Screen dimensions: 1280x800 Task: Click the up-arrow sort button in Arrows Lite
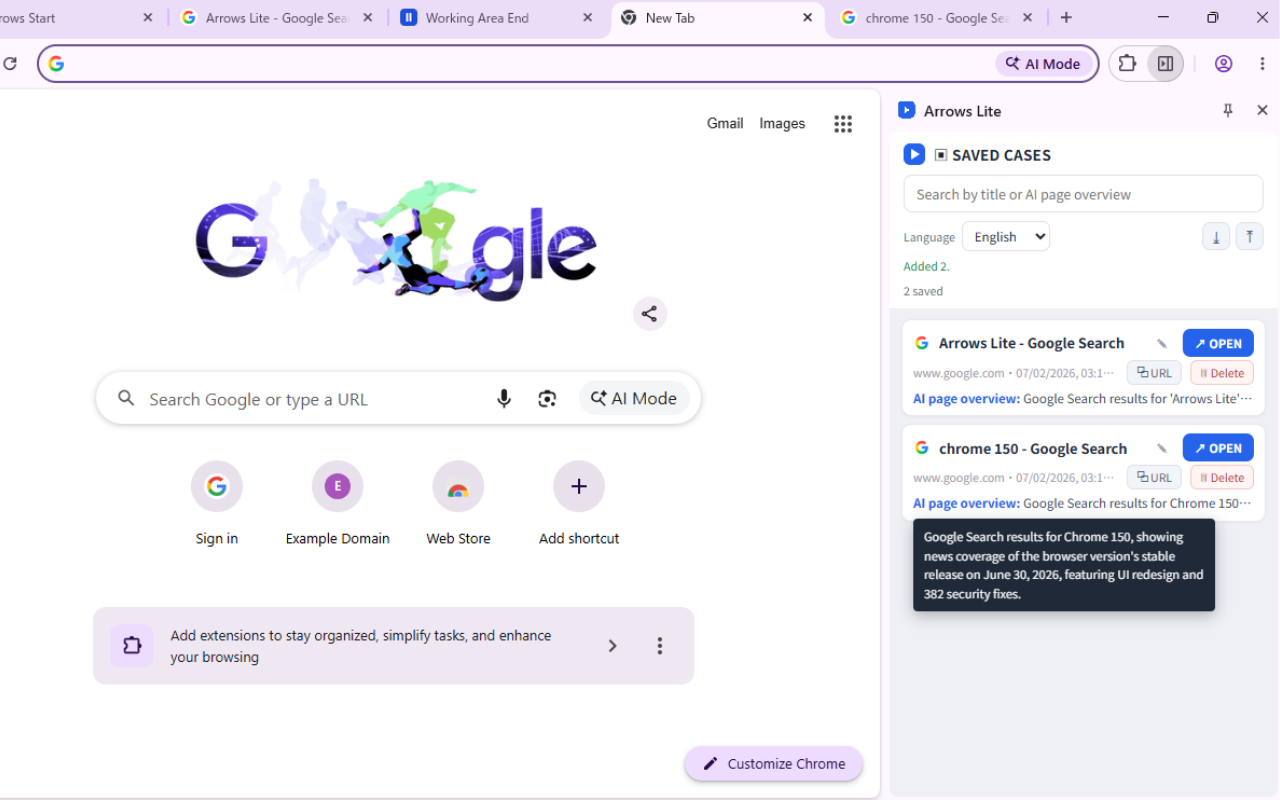point(1250,237)
